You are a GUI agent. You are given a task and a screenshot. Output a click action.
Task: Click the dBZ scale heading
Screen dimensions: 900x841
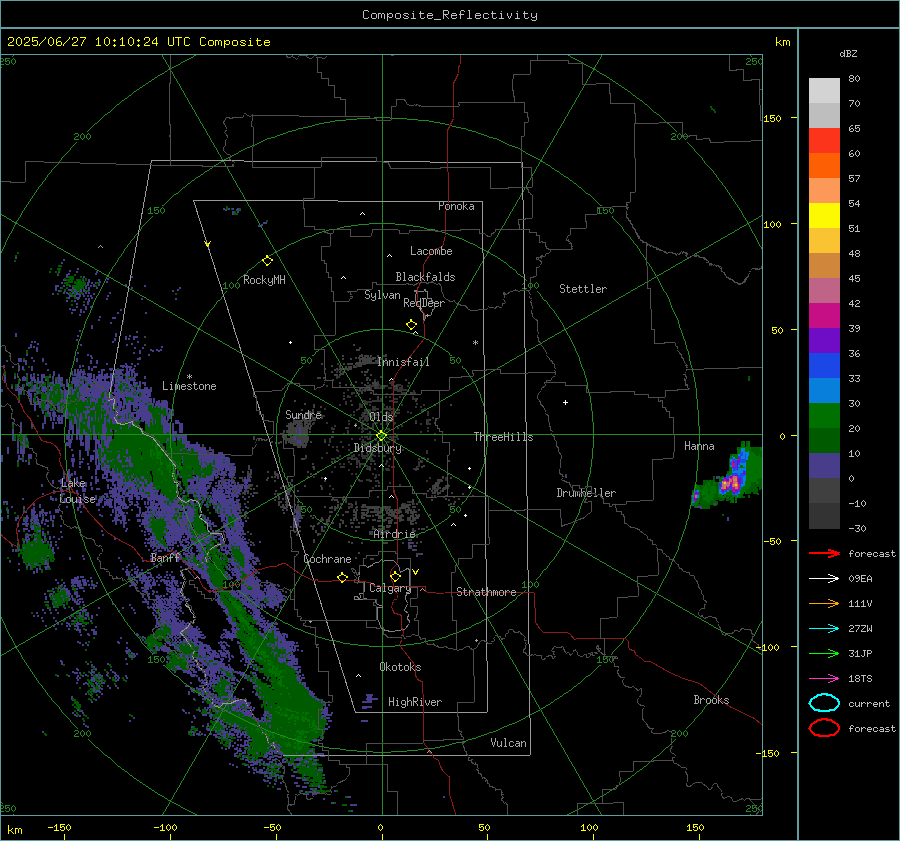tap(848, 53)
